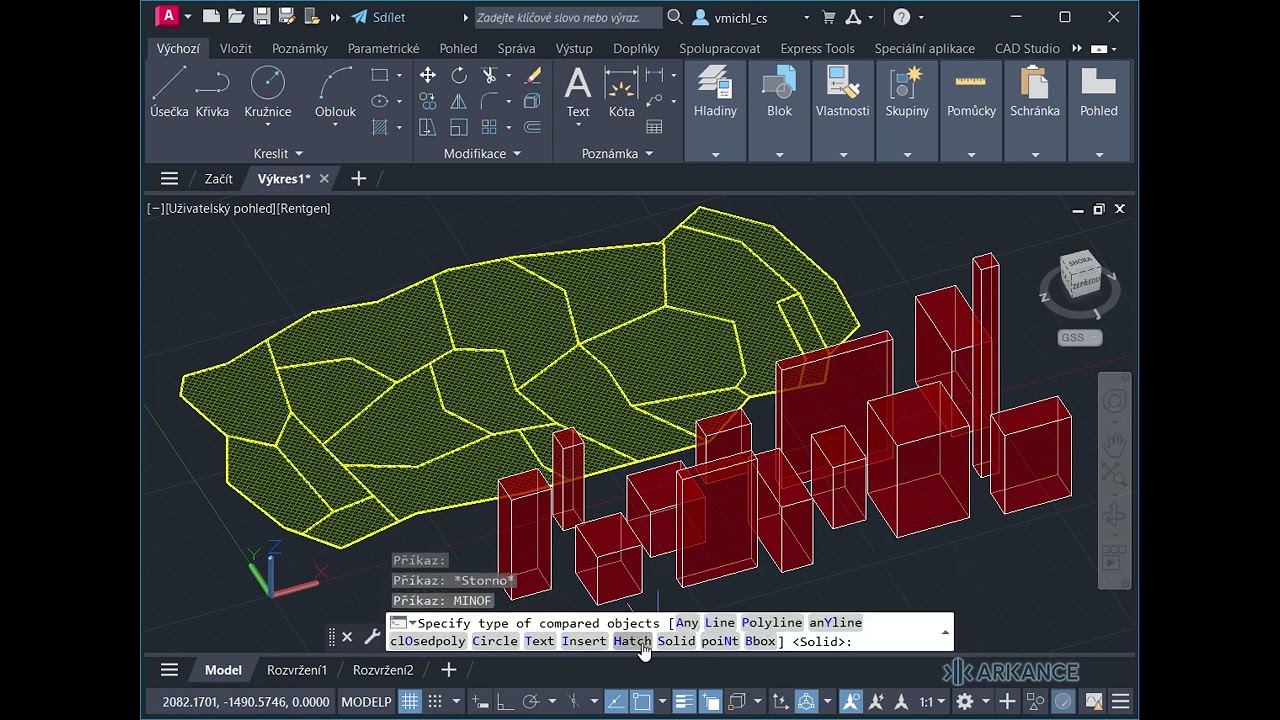Activate the Trim scissors tool
1280x720 pixels.
[490, 75]
